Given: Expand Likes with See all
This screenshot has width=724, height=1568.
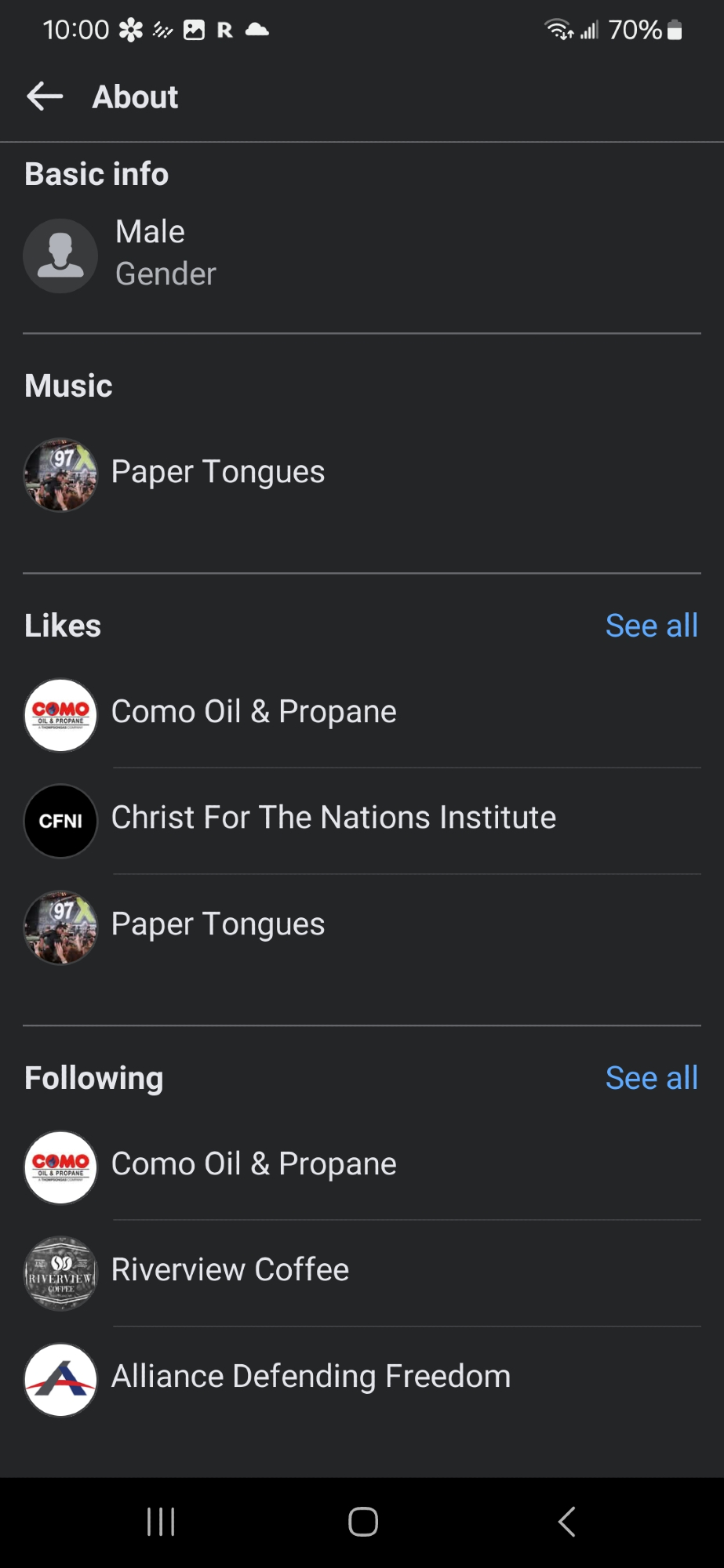Looking at the screenshot, I should (x=651, y=626).
